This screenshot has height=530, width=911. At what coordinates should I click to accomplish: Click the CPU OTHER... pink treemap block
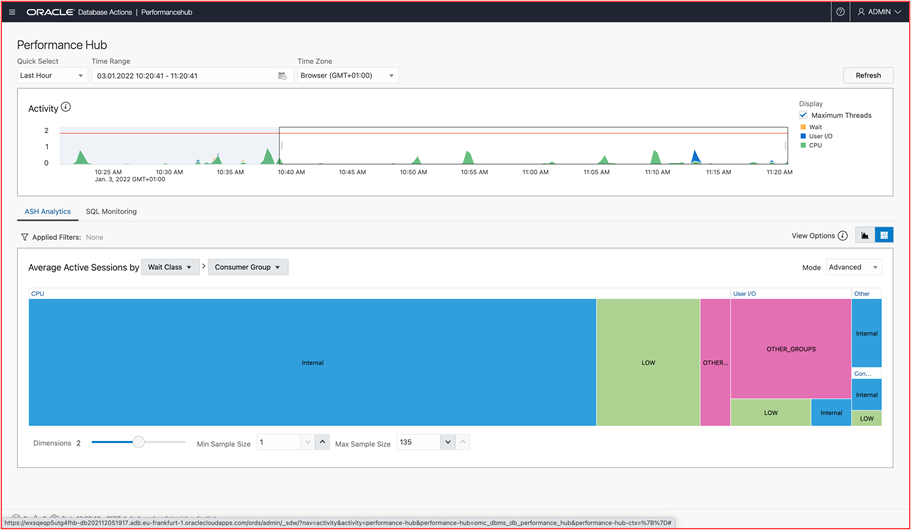[x=715, y=363]
